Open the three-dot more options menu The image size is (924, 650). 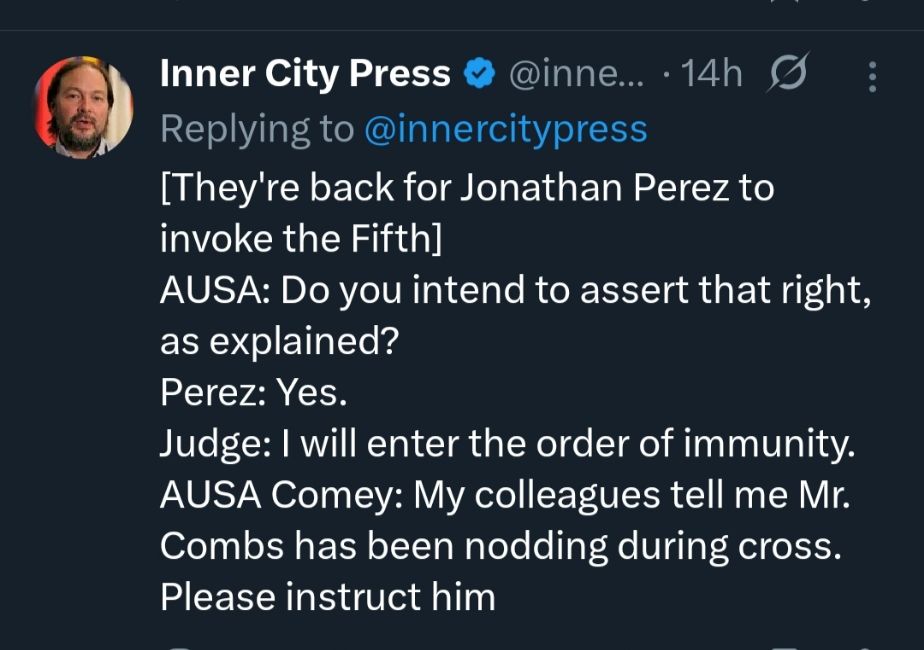coord(872,77)
